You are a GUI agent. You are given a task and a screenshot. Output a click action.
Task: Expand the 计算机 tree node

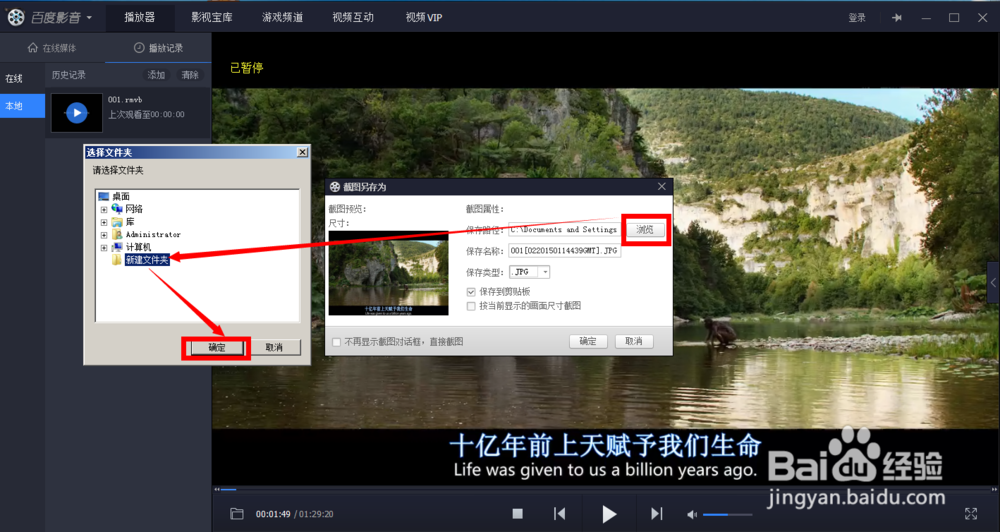[104, 248]
